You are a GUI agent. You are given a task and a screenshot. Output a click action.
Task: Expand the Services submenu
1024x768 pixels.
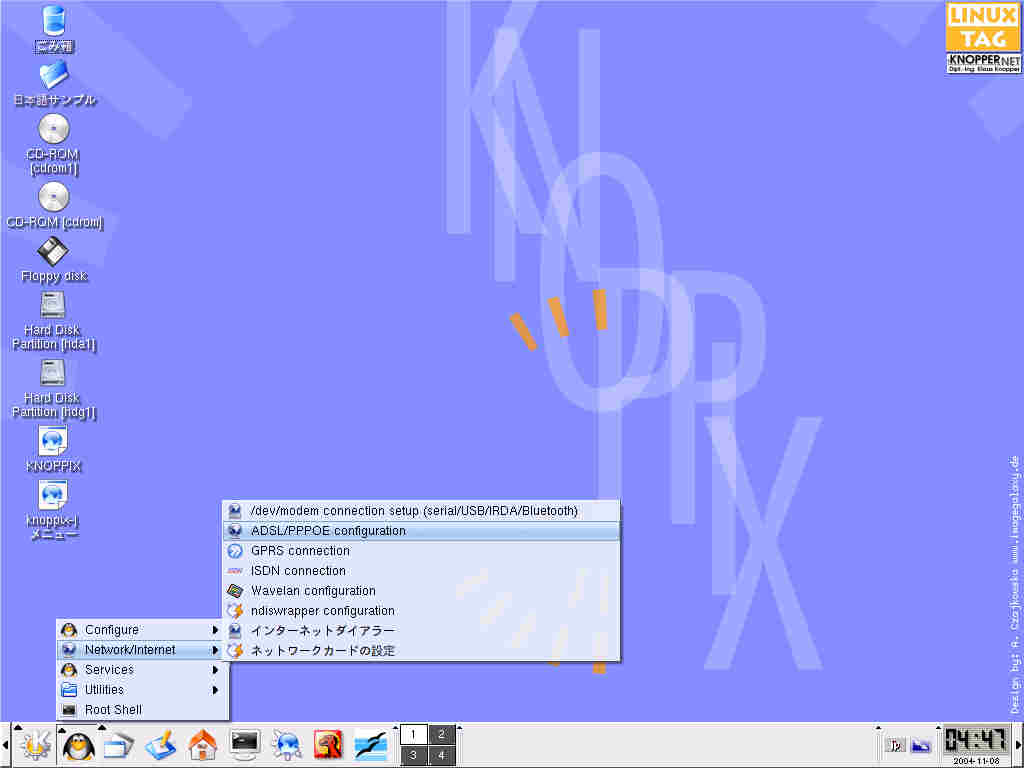click(x=140, y=670)
